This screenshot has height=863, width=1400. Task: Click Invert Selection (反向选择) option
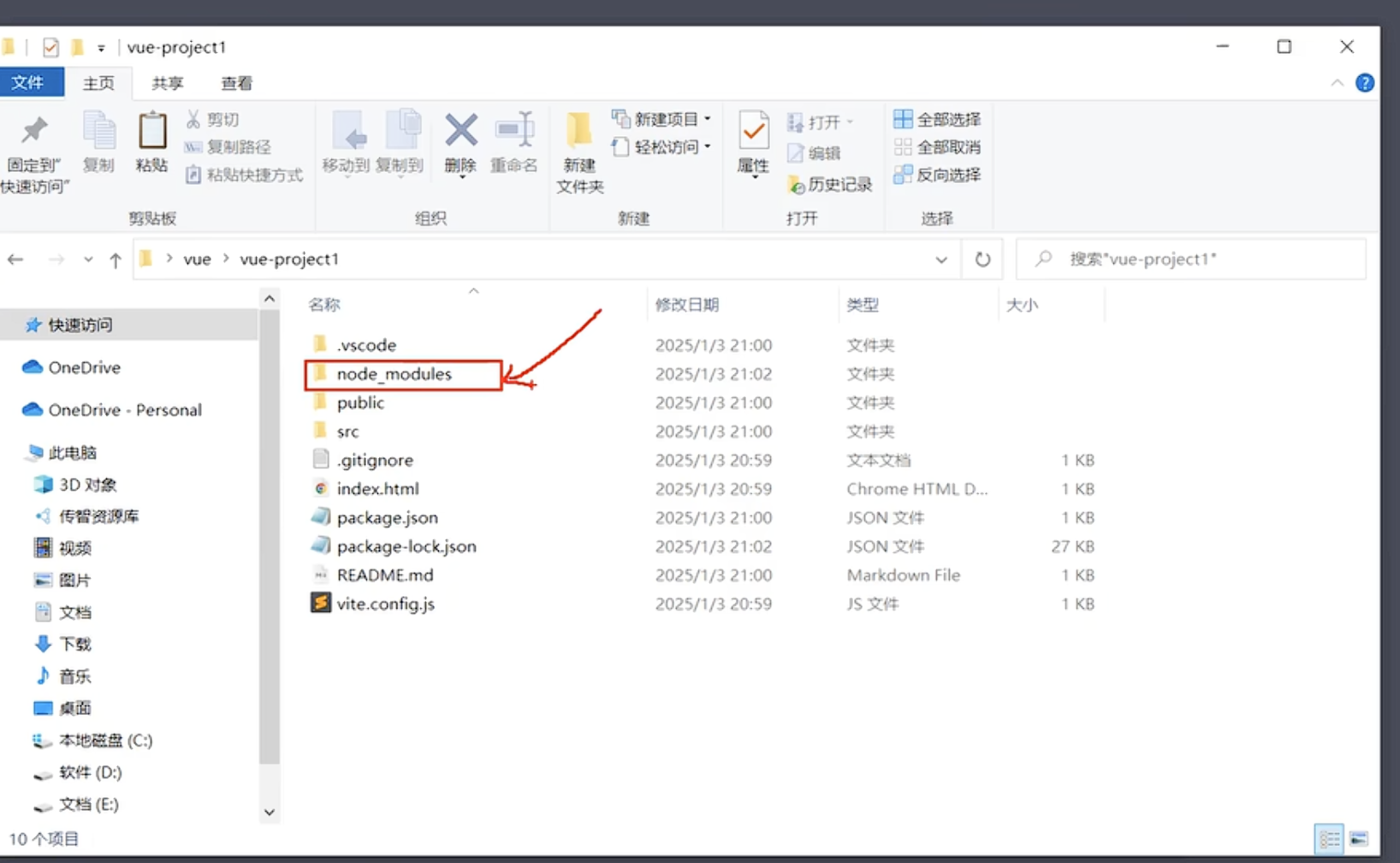click(x=937, y=175)
